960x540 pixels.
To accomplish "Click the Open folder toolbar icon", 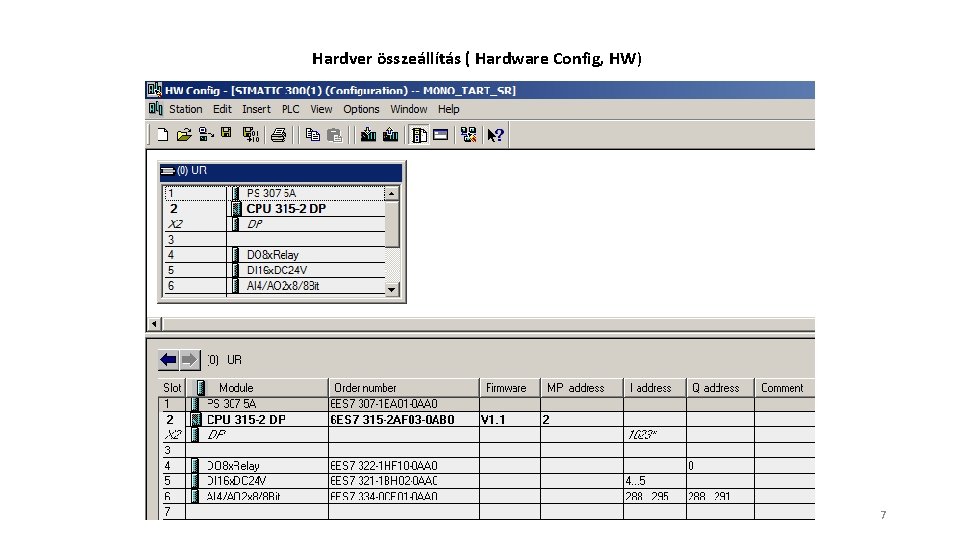I will 184,135.
